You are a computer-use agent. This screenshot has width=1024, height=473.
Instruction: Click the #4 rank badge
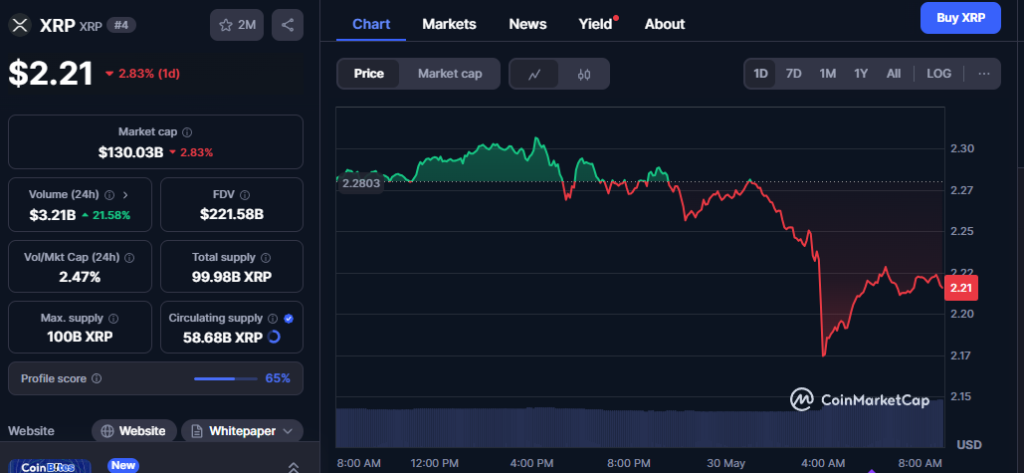(121, 25)
